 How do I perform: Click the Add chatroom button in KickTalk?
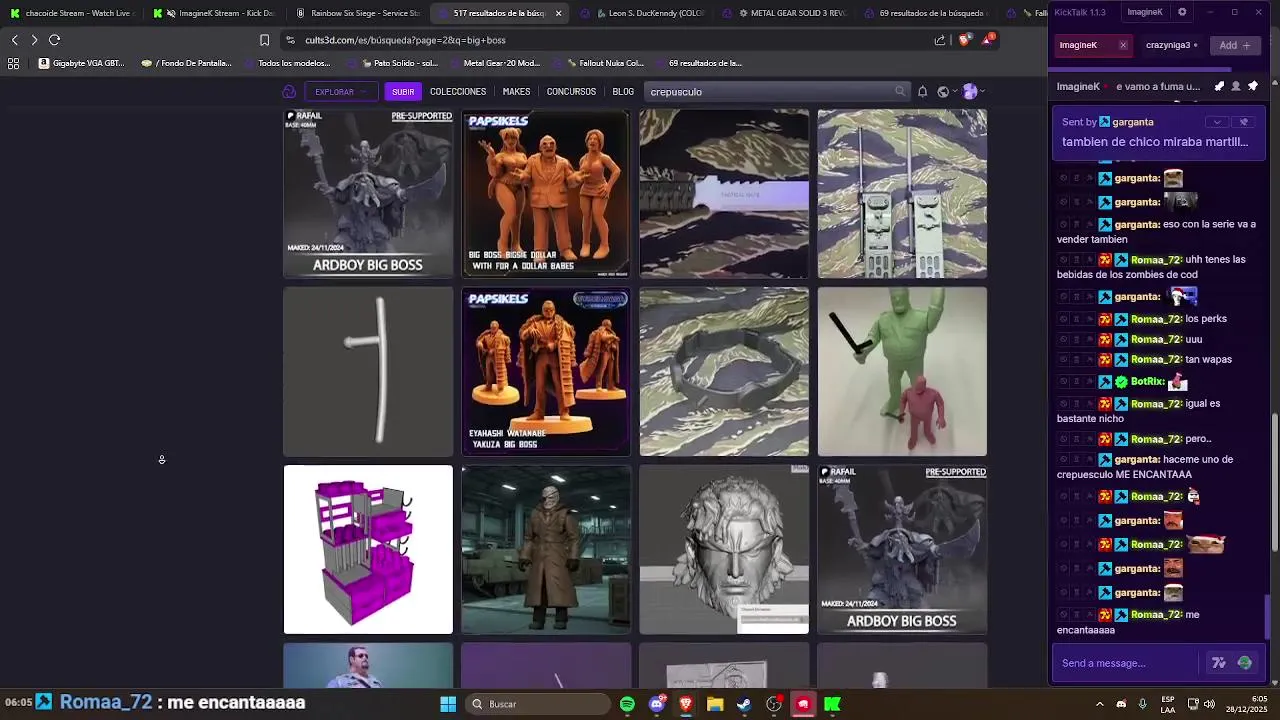1235,45
